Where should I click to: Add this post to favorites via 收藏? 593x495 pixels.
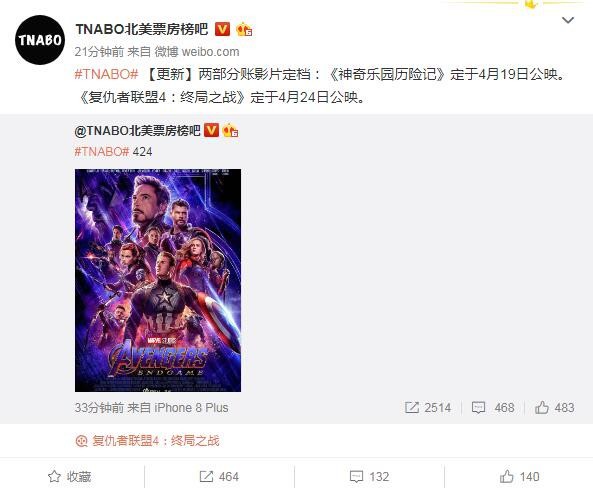(x=70, y=477)
